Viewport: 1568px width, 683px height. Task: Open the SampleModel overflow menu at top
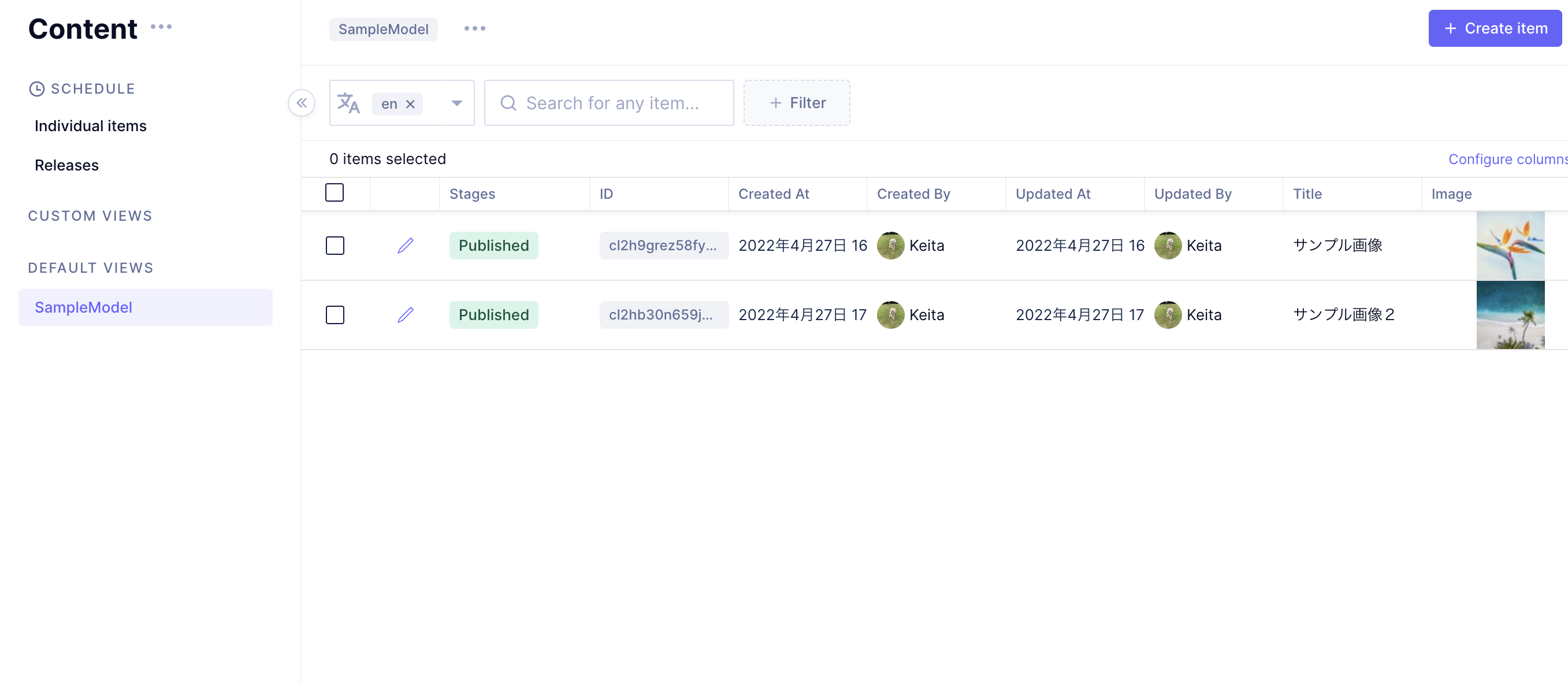(x=474, y=28)
